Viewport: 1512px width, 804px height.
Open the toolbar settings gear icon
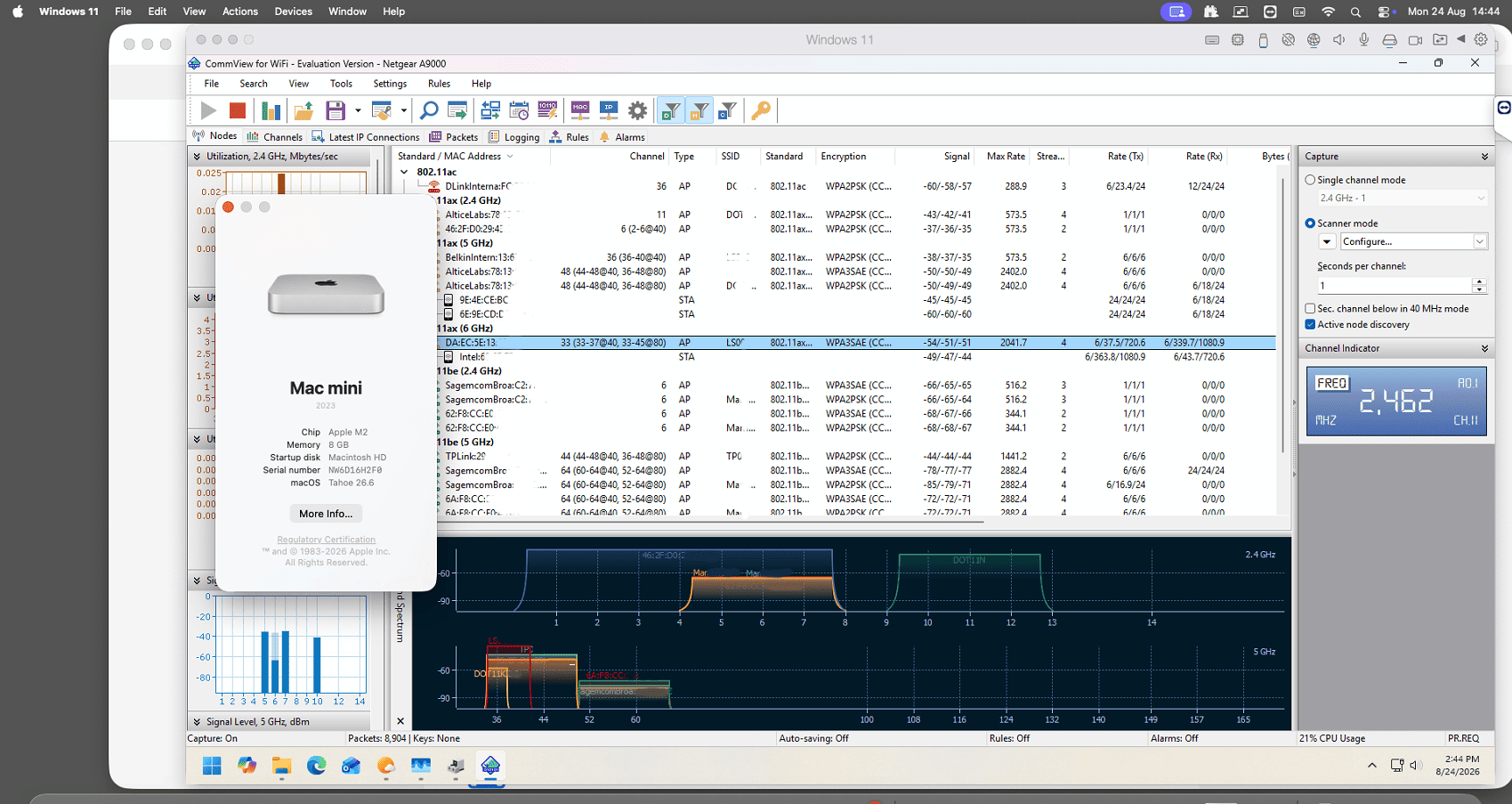click(x=638, y=110)
